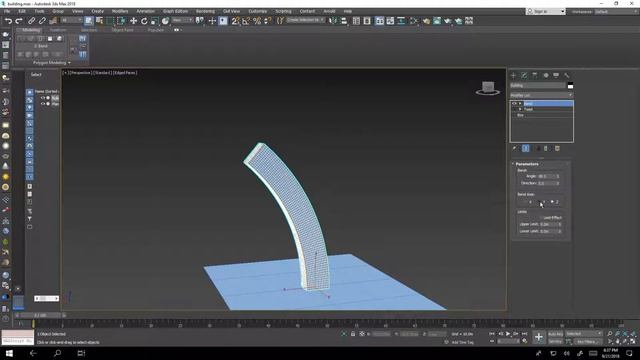This screenshot has width=640, height=360.
Task: Open the Edit menu
Action: click(22, 11)
